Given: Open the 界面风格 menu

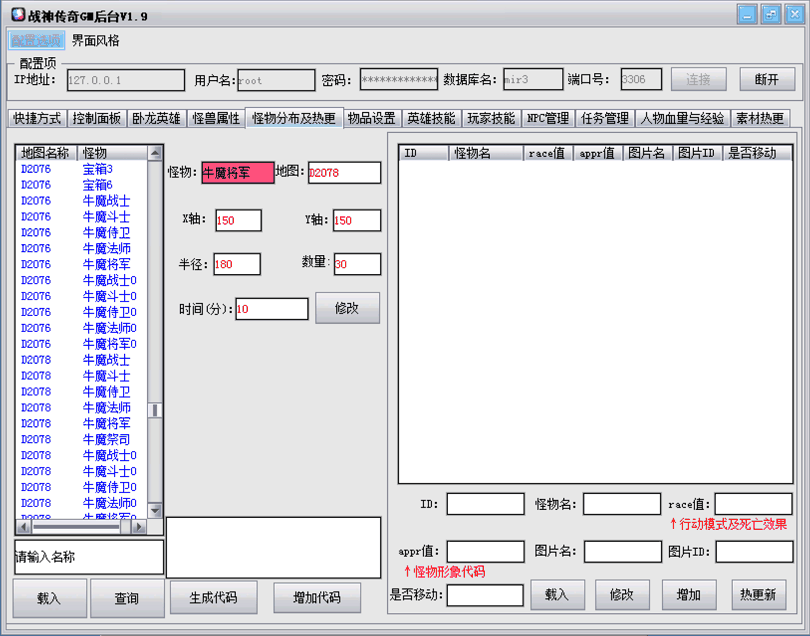Looking at the screenshot, I should point(96,40).
